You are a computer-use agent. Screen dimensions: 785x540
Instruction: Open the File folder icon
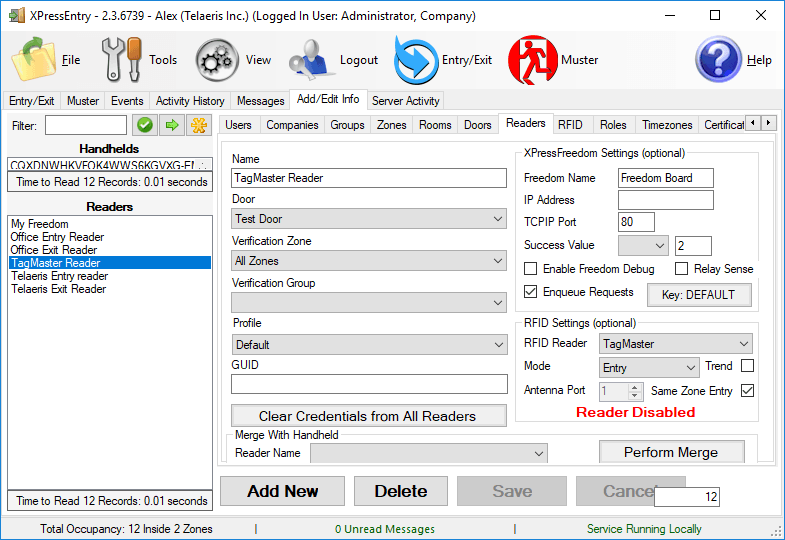33,59
